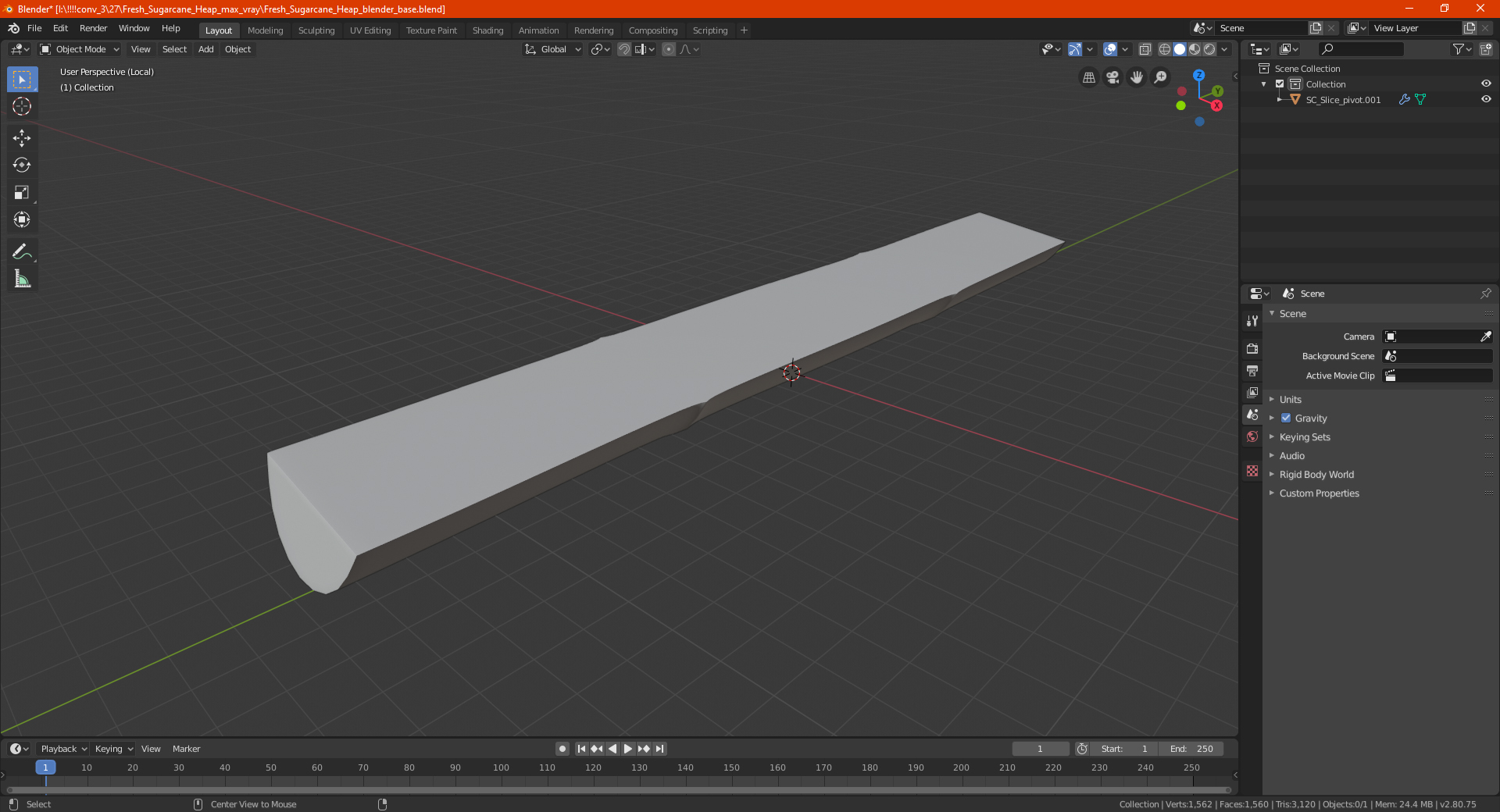Open the viewport shading options dropdown arrow

1224,49
